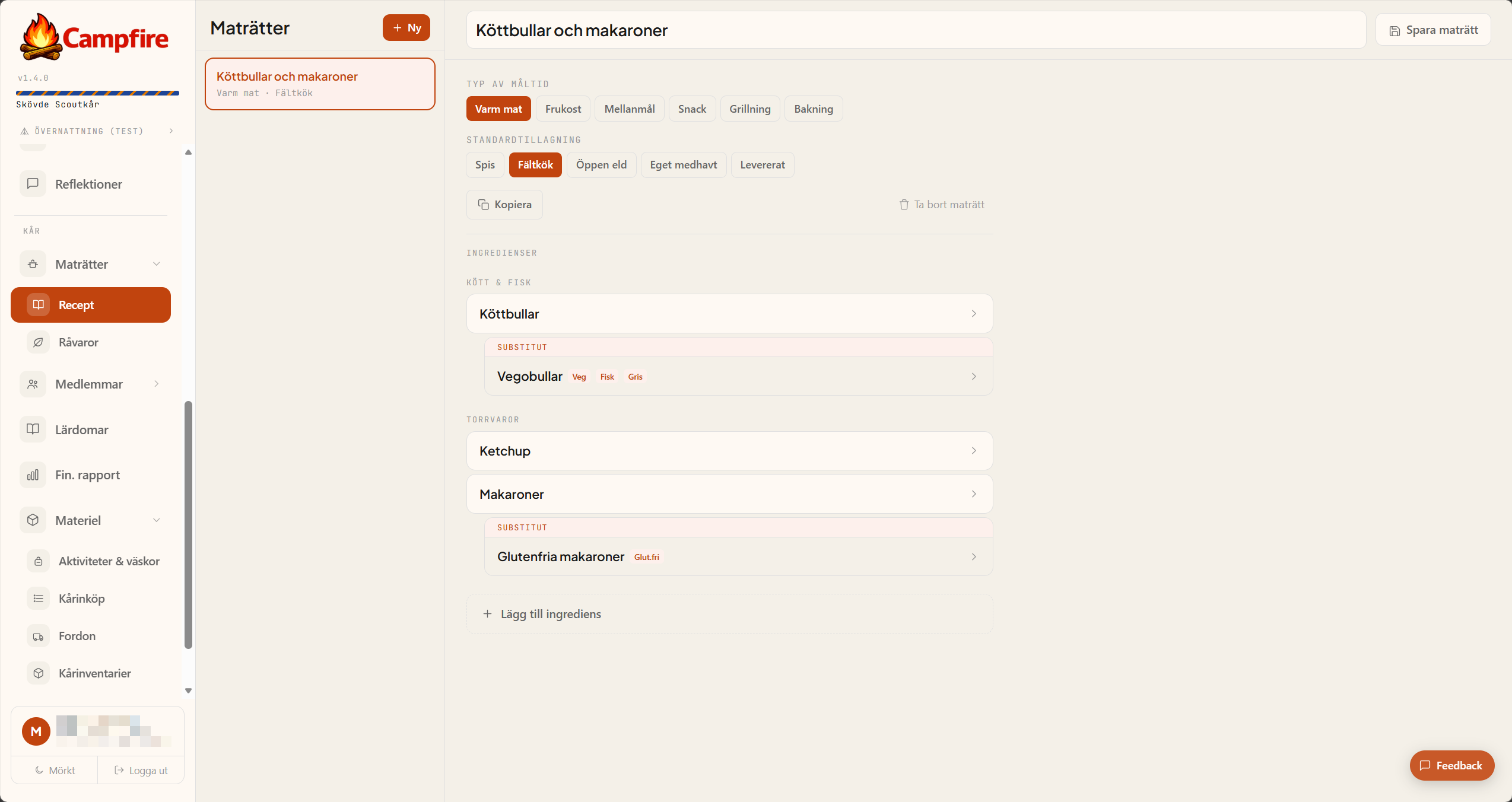
Task: Click Spara maträtt button
Action: point(1433,30)
